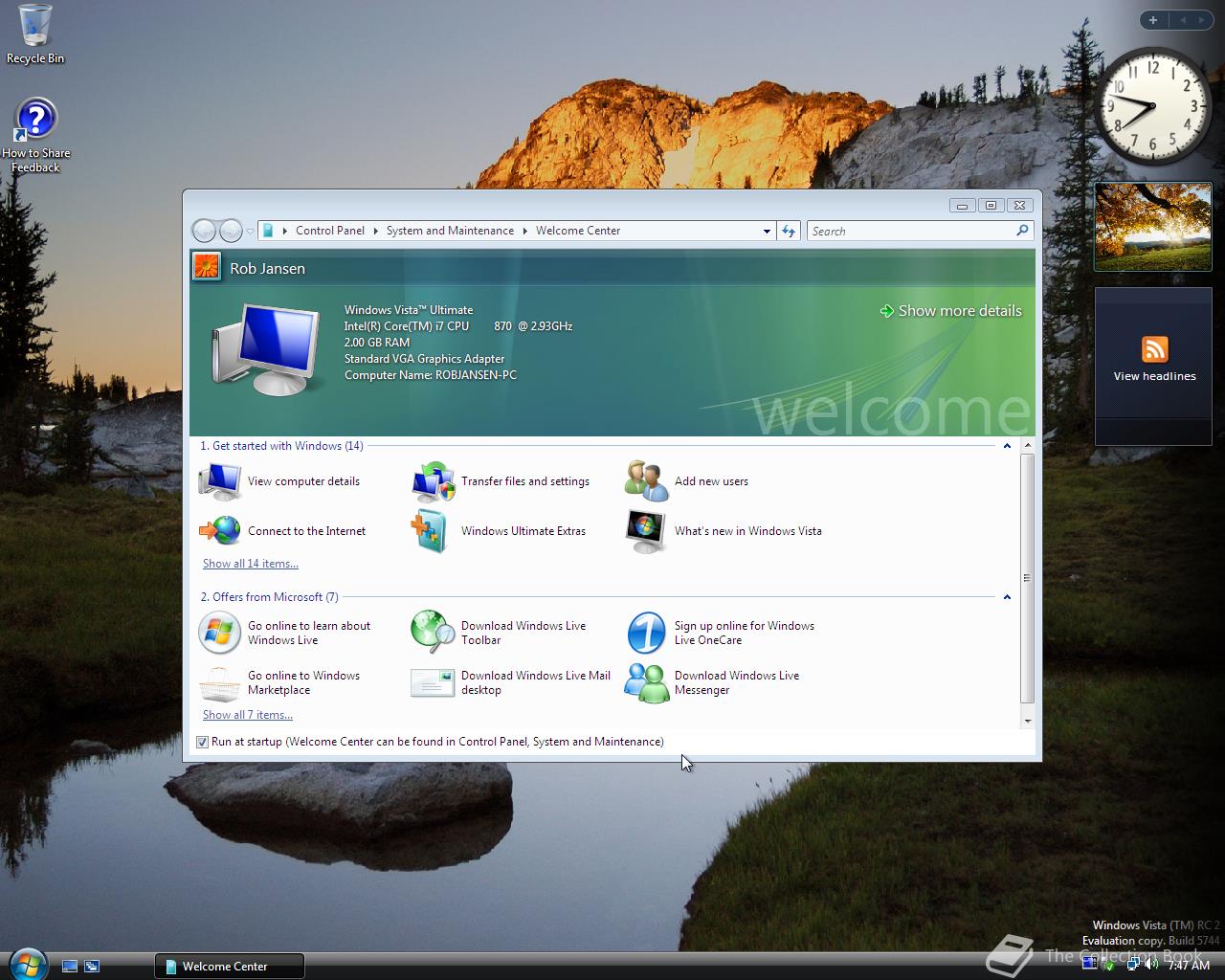This screenshot has height=980, width=1225.
Task: Click Switch between windows quick launch icon
Action: pyautogui.click(x=92, y=967)
